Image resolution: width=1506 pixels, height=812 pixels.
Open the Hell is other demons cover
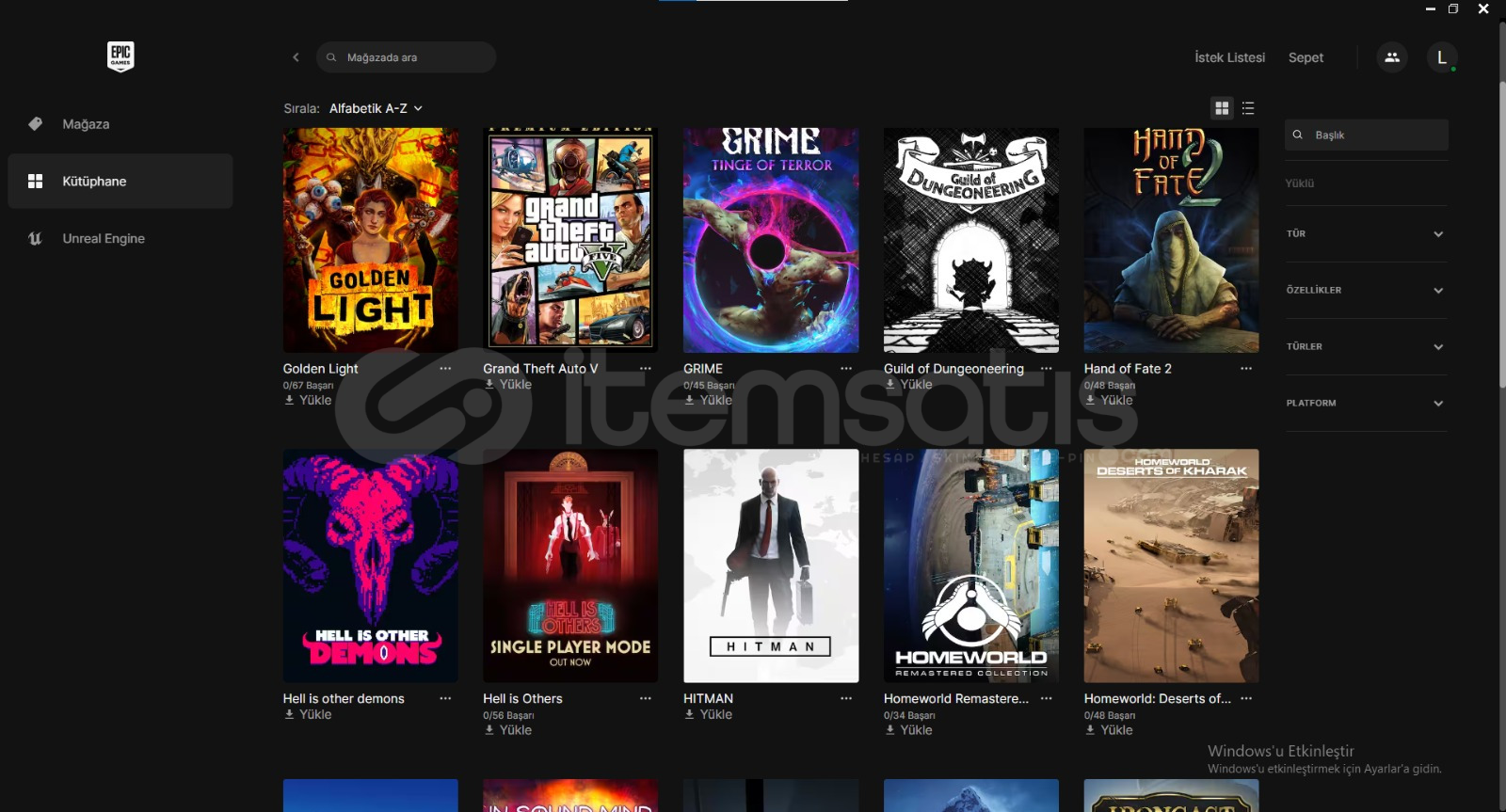click(x=371, y=565)
